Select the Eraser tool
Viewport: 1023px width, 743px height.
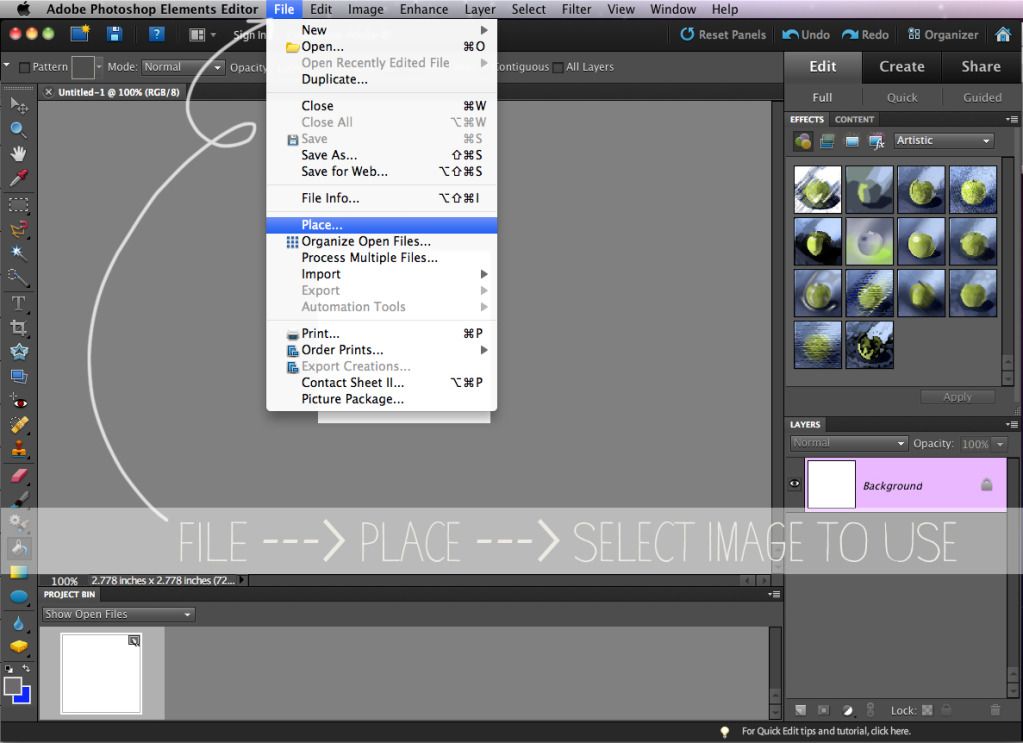[18, 476]
